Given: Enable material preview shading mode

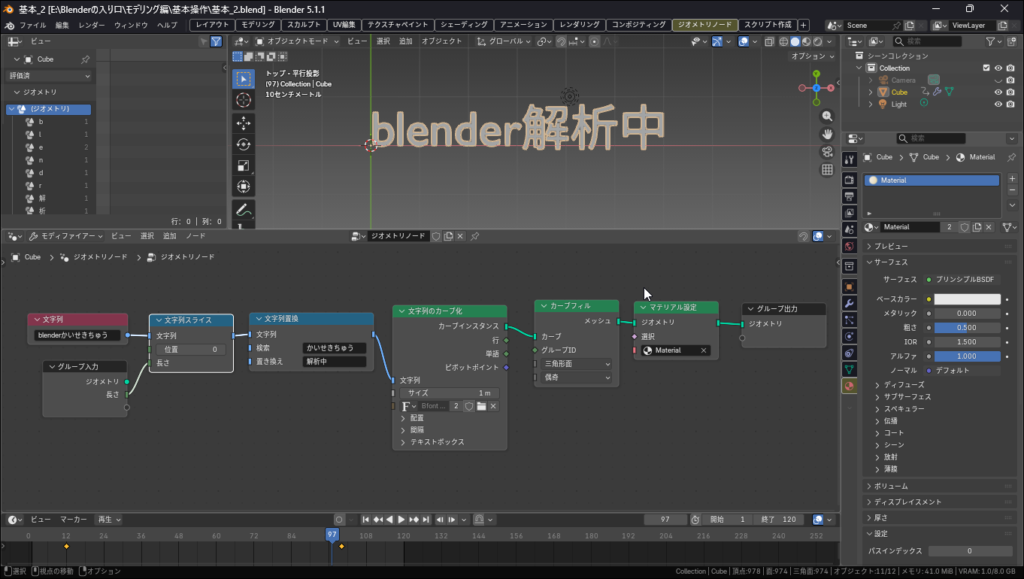Looking at the screenshot, I should point(807,41).
